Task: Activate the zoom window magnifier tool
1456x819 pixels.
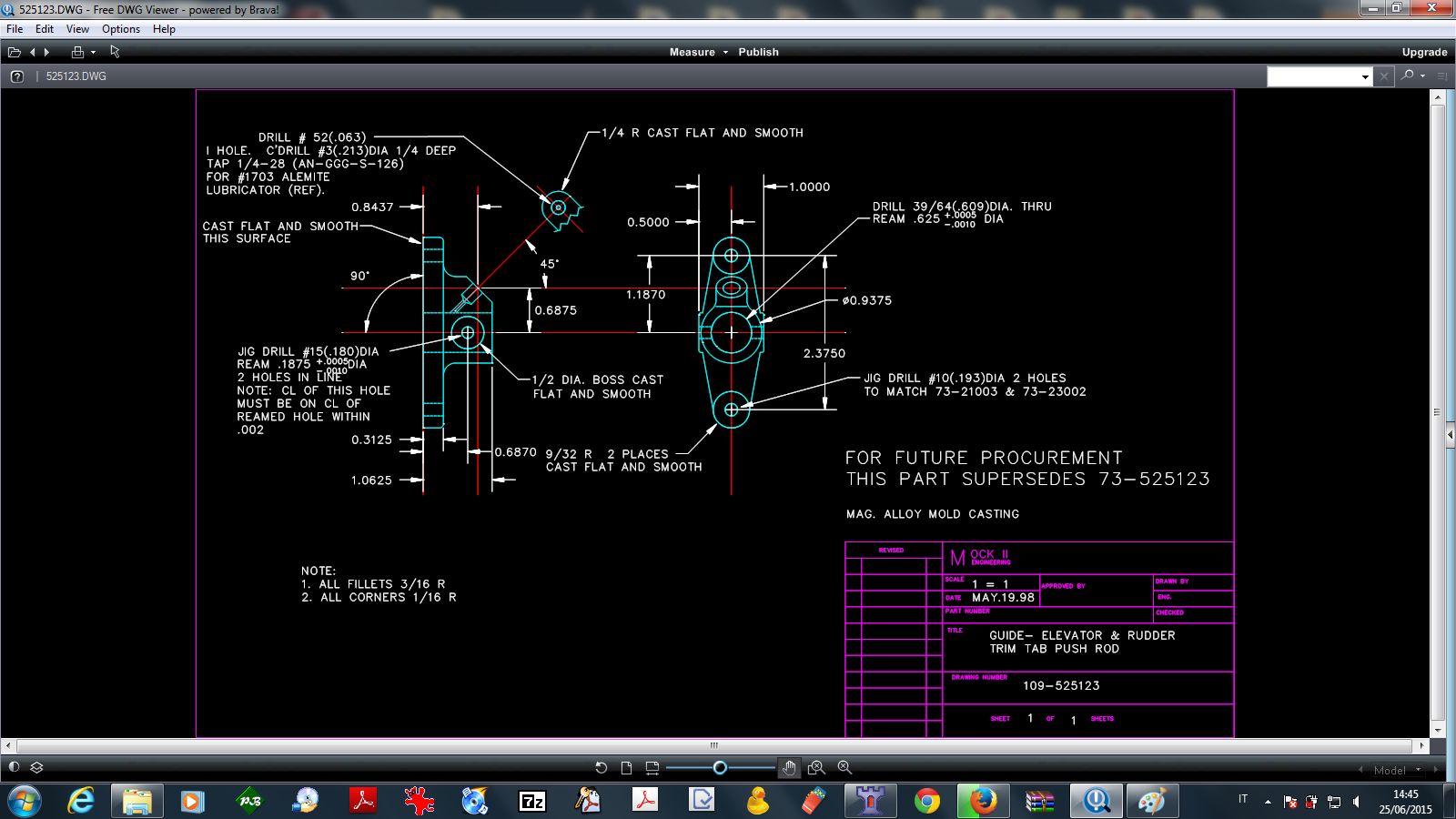Action: [816, 768]
